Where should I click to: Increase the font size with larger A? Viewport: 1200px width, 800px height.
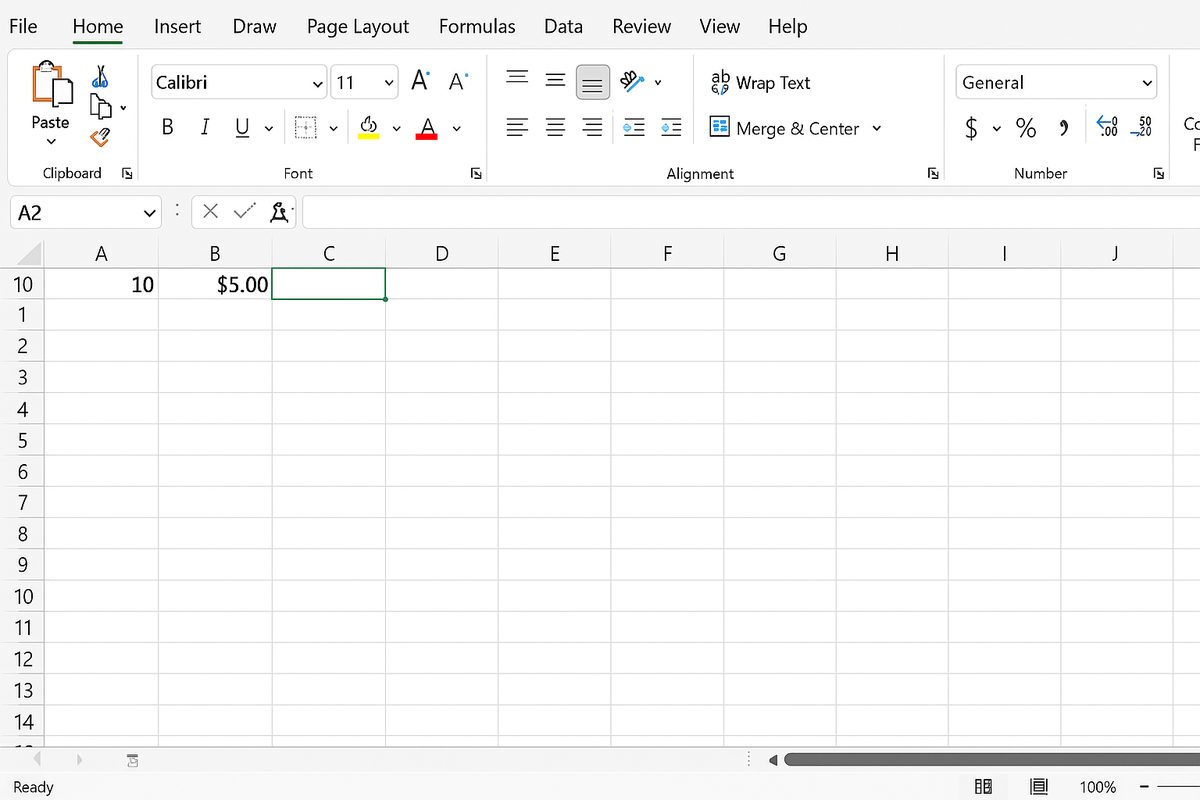coord(421,81)
